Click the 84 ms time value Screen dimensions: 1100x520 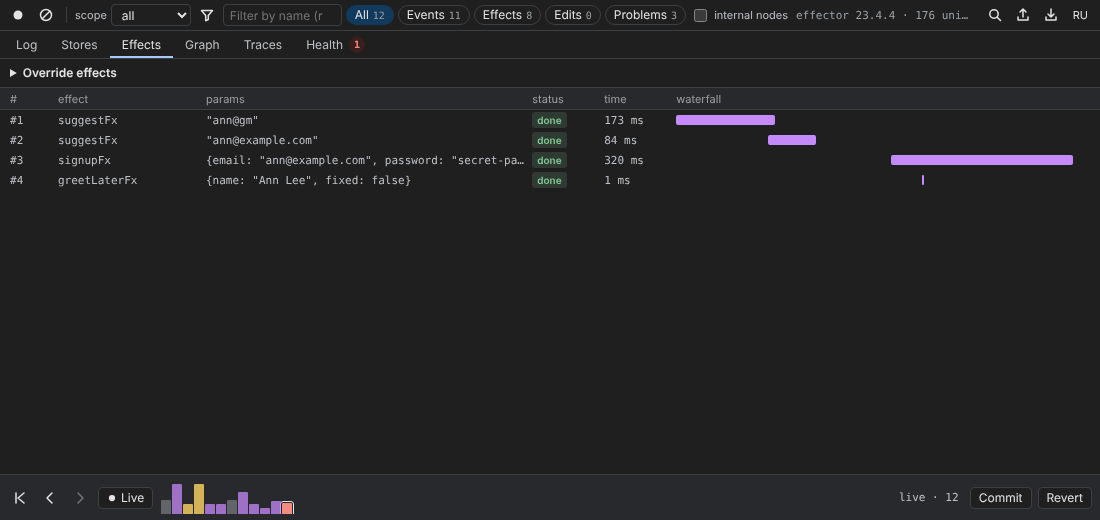click(621, 140)
